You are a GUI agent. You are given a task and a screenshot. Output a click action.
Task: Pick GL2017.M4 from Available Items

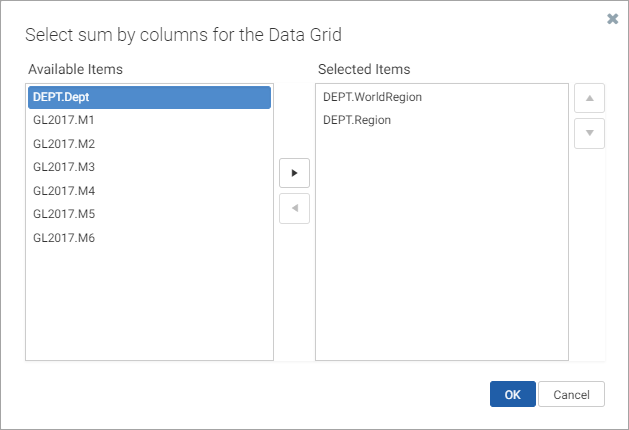tap(149, 191)
